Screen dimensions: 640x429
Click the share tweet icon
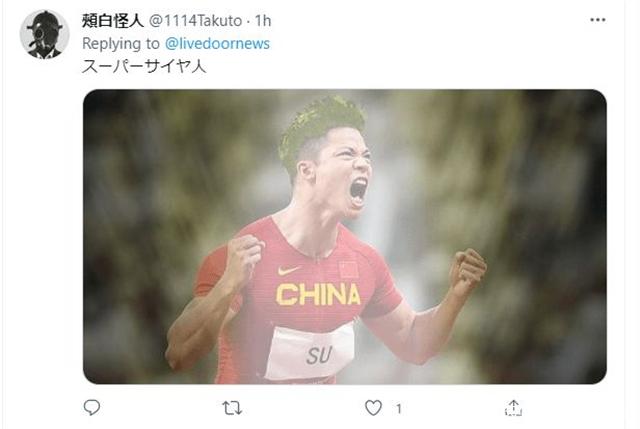tap(513, 408)
